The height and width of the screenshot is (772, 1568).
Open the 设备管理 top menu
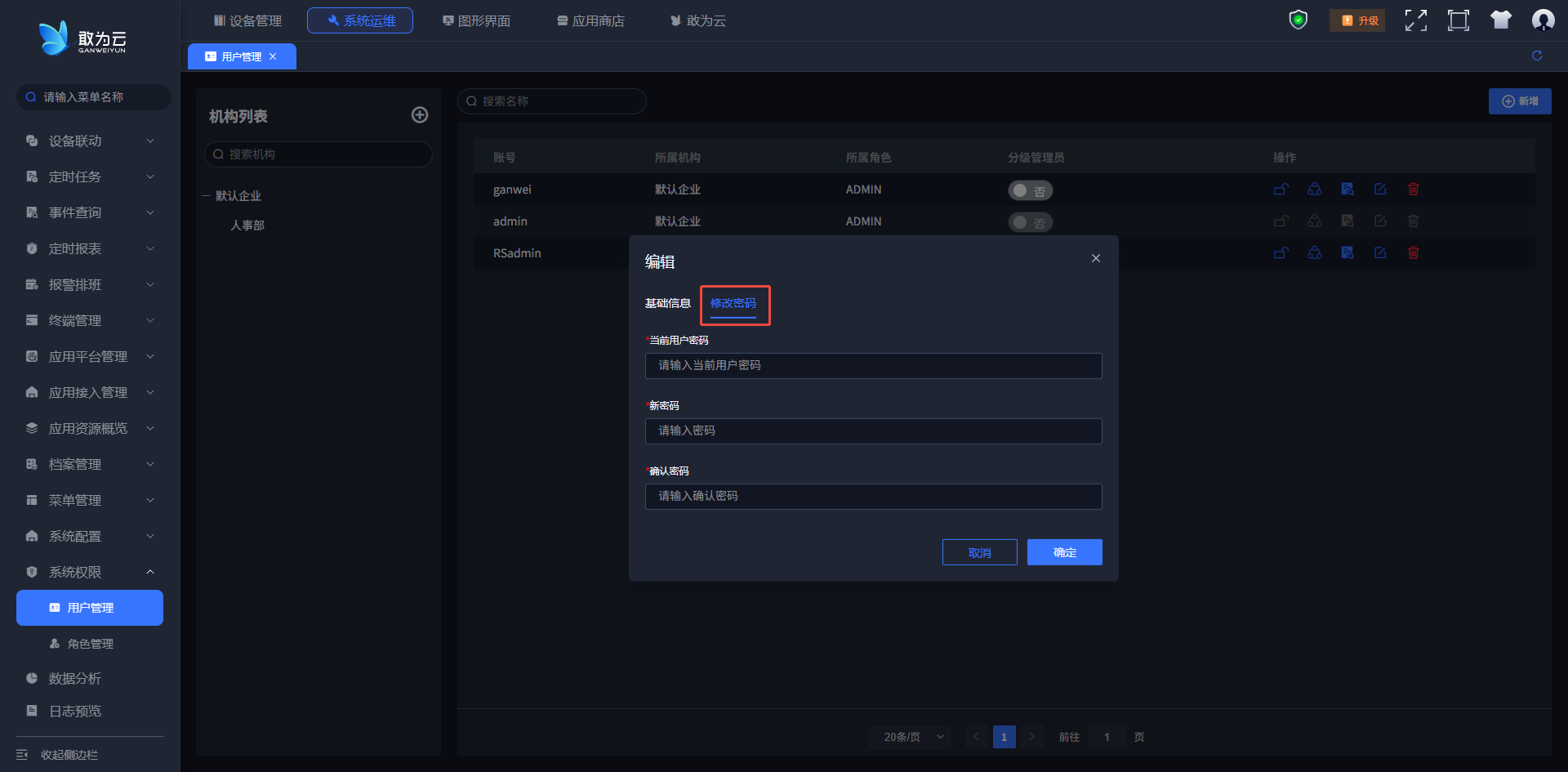click(247, 20)
